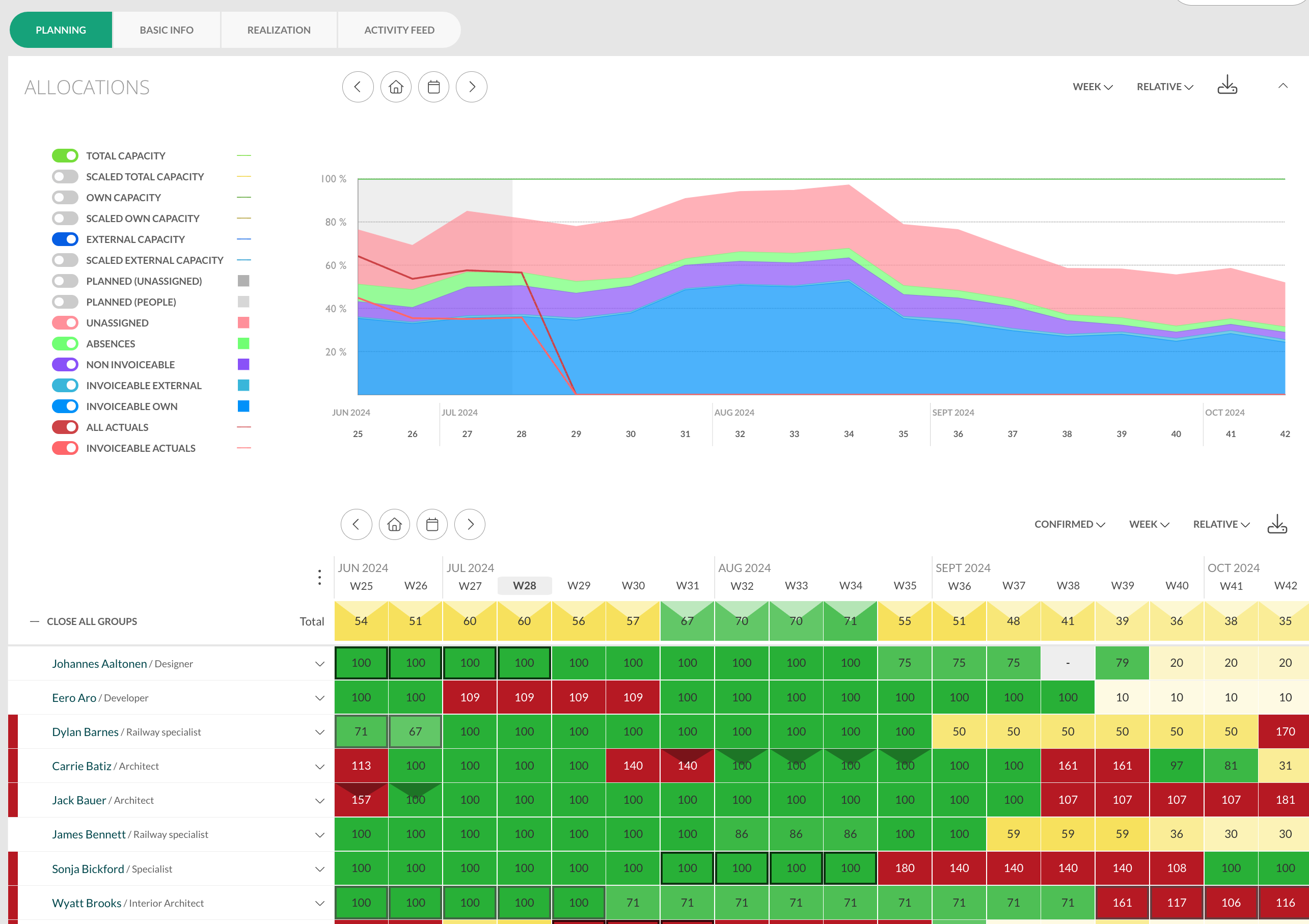The height and width of the screenshot is (924, 1309).
Task: Toggle the SCALED TOTAL CAPACITY switch
Action: (65, 176)
